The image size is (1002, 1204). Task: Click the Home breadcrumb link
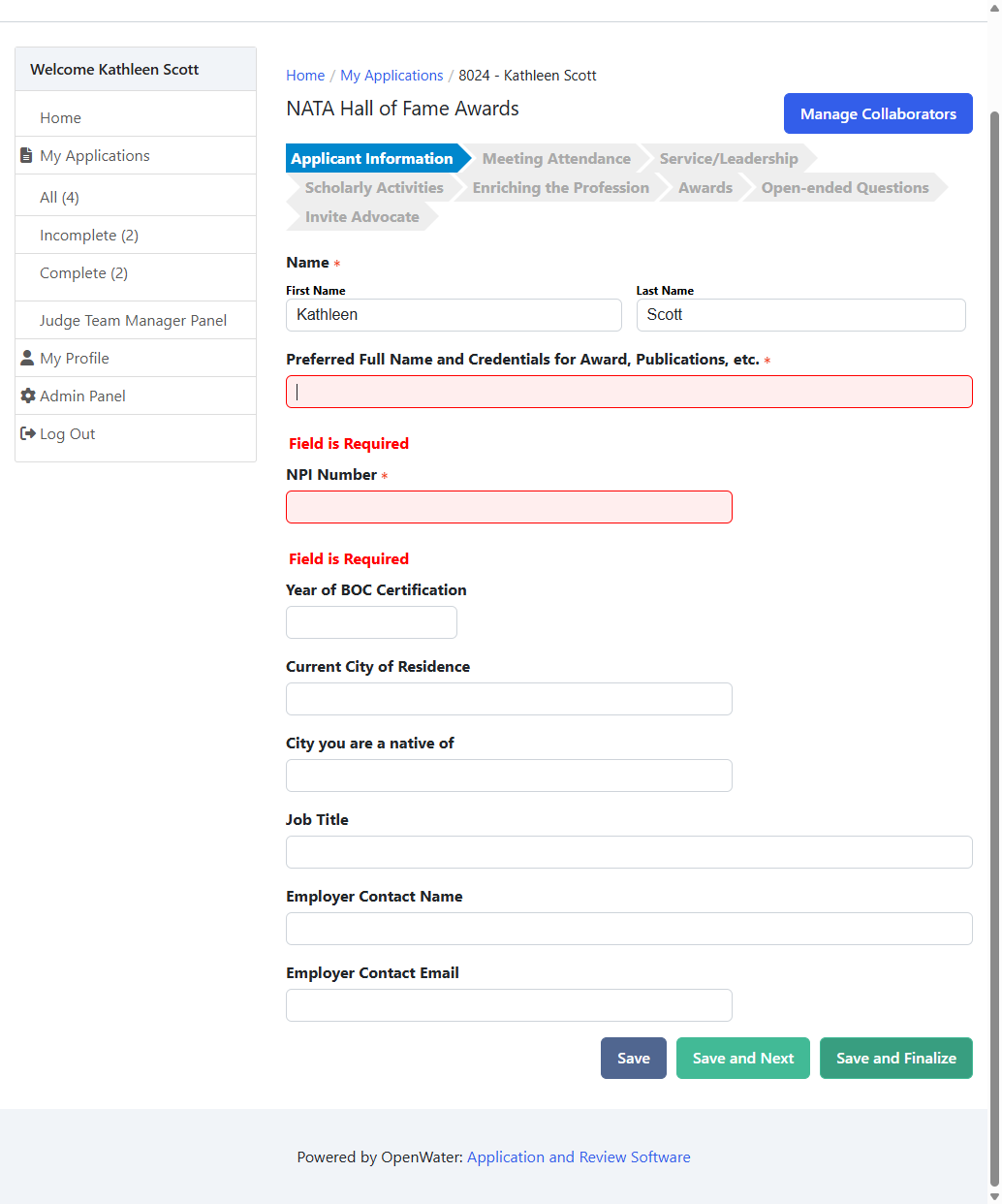tap(305, 75)
